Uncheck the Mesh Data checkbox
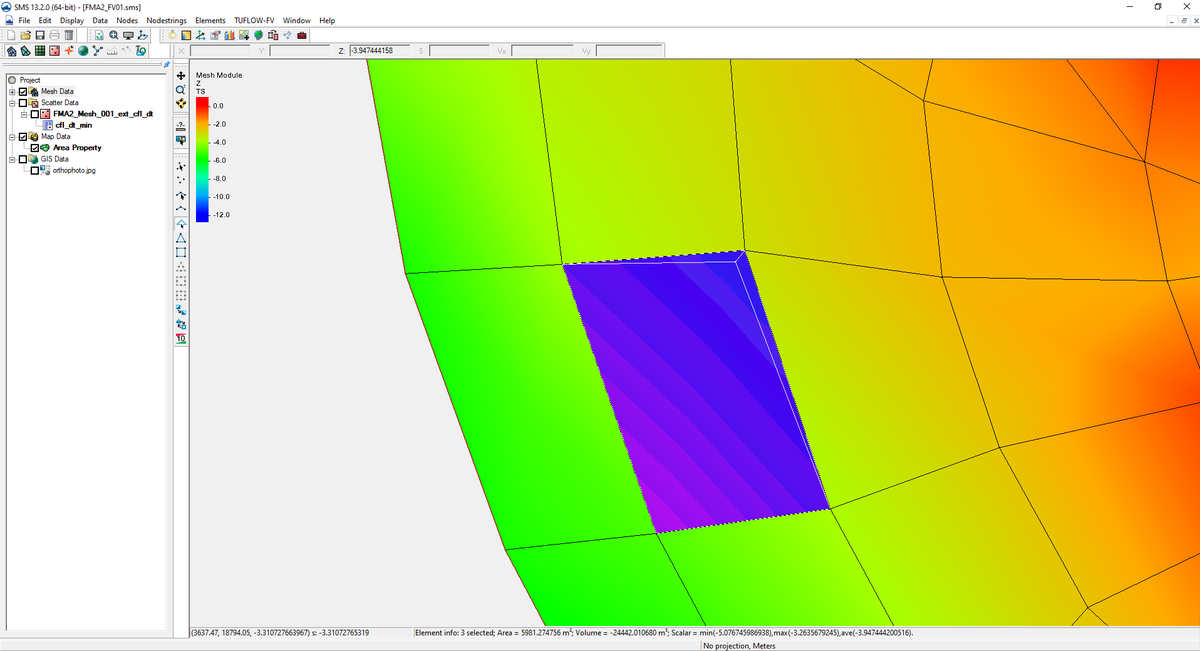 coord(24,91)
